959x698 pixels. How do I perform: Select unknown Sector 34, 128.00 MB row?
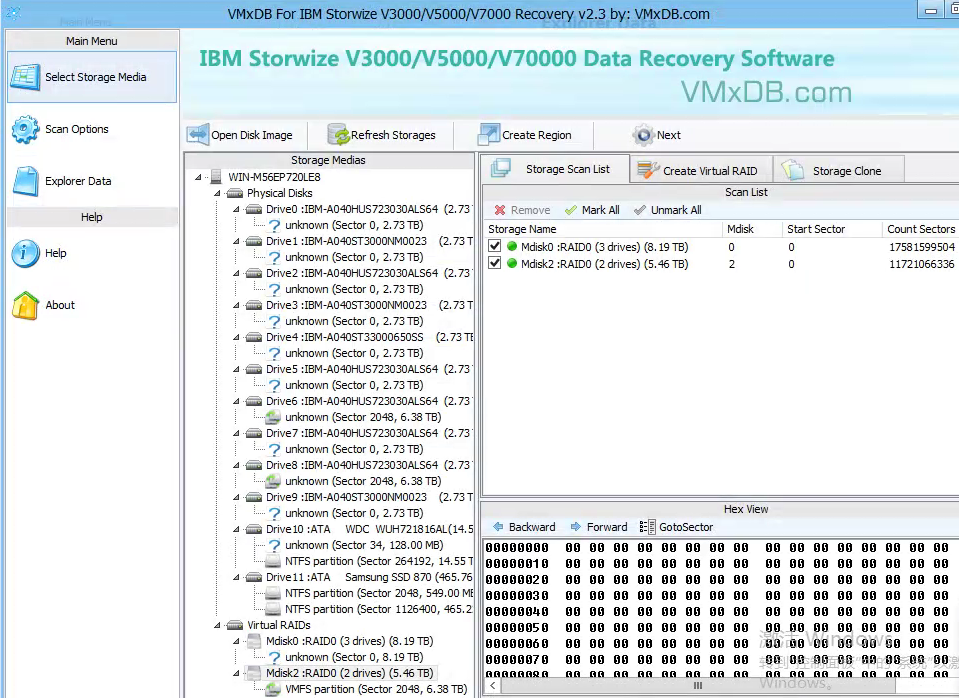click(364, 545)
